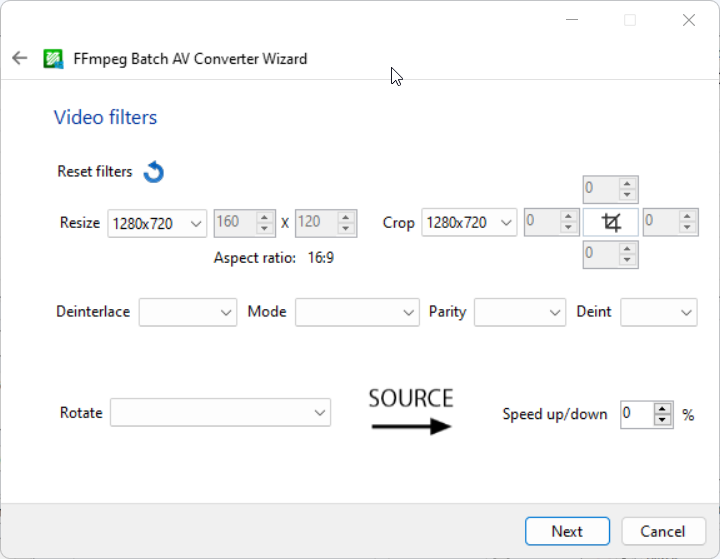The height and width of the screenshot is (559, 720).
Task: Decrease Speed up/down value with down arrow
Action: click(662, 419)
